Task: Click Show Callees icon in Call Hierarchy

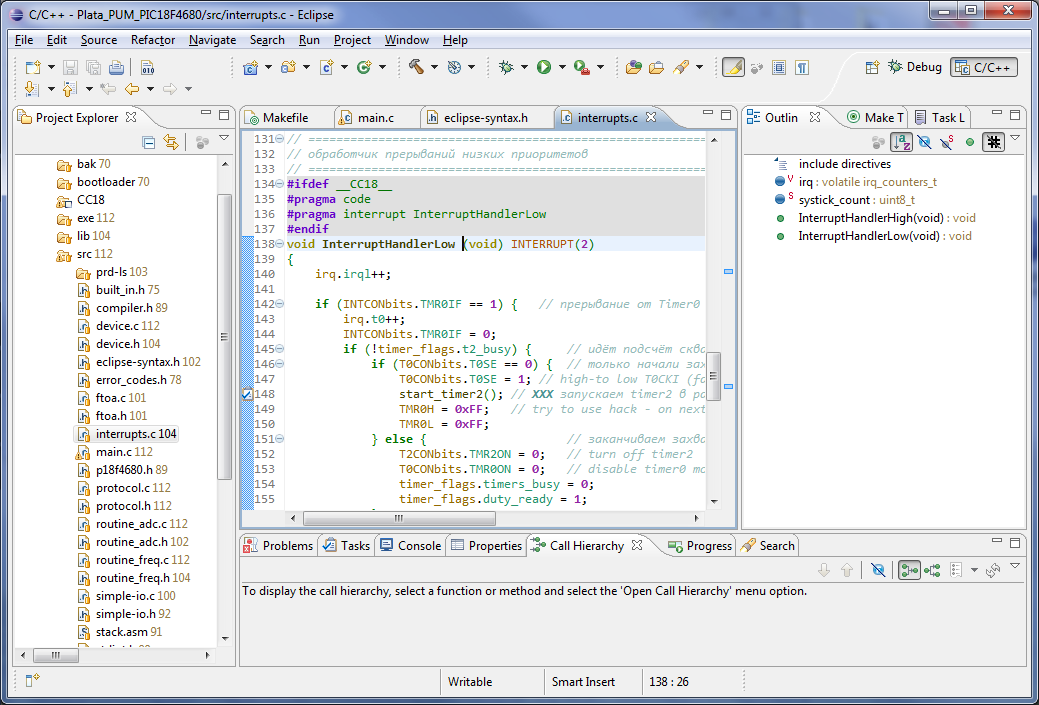Action: 932,570
